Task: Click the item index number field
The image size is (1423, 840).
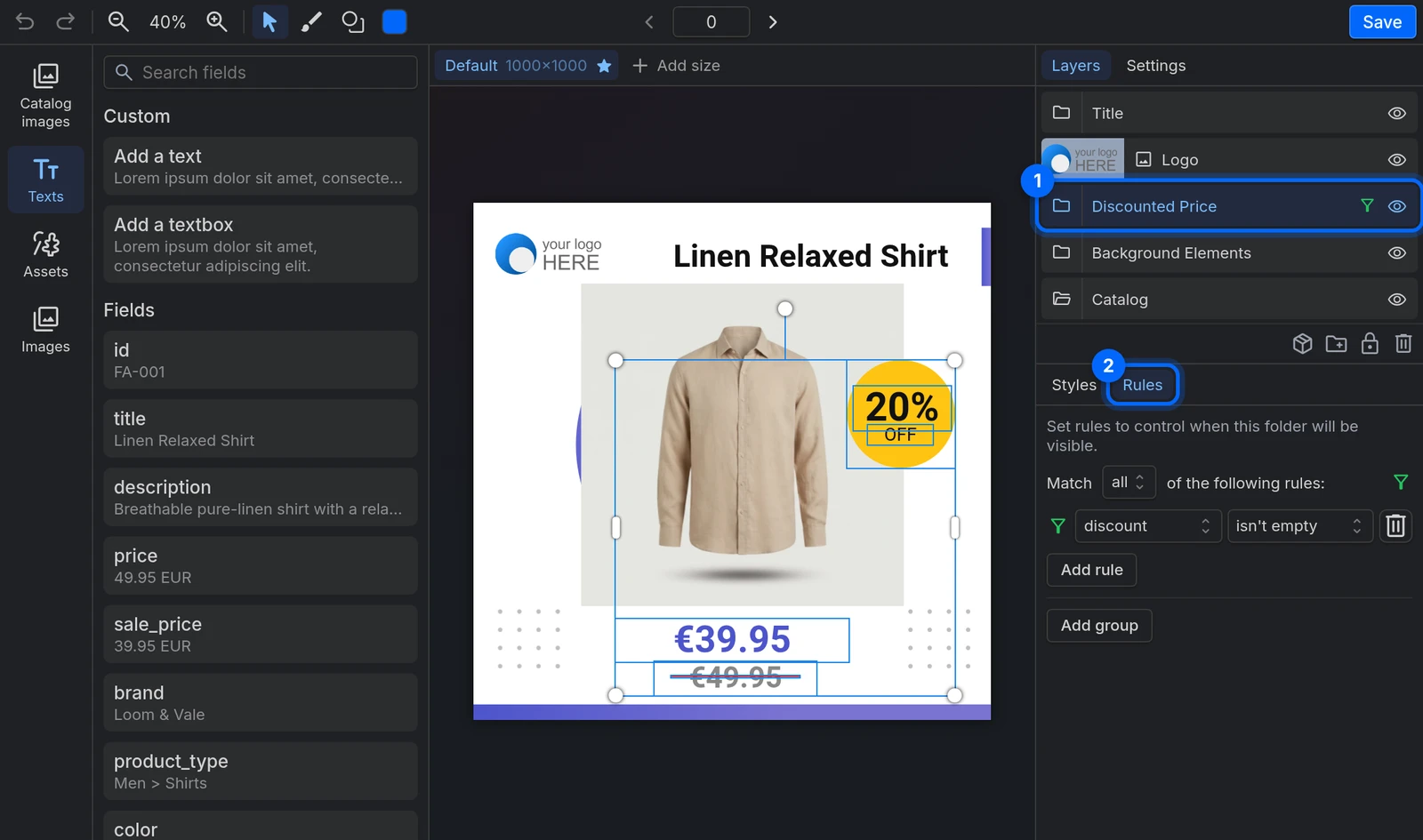Action: click(x=711, y=22)
